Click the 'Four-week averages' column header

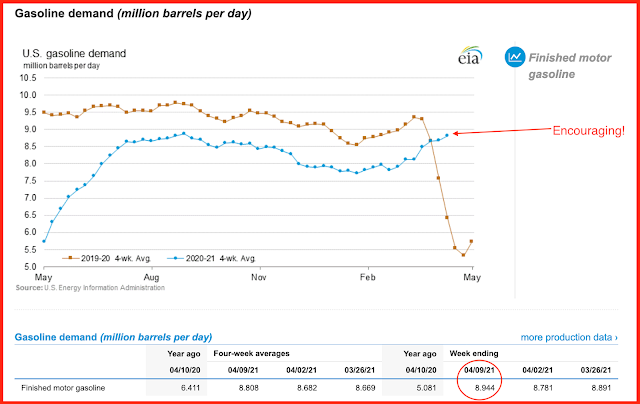(251, 353)
